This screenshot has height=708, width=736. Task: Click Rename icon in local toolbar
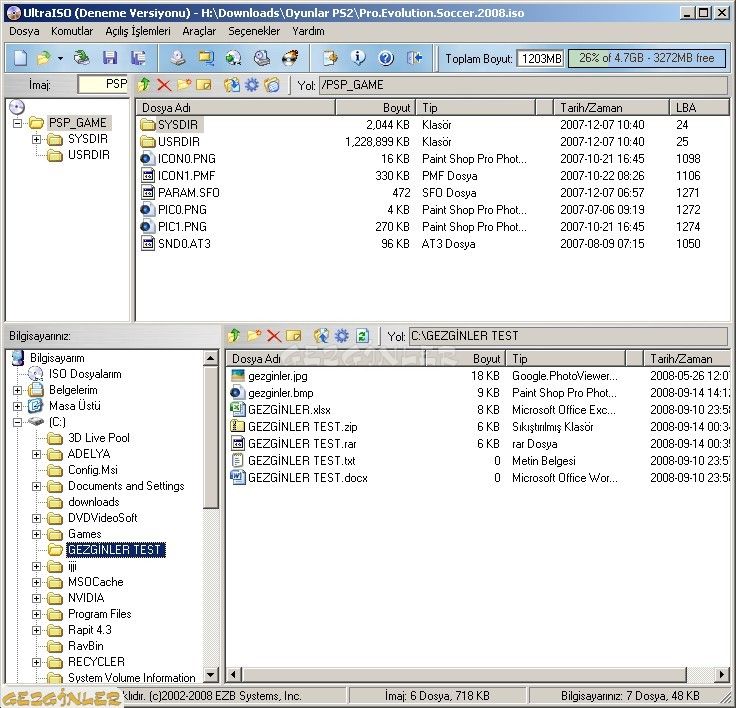pyautogui.click(x=293, y=336)
